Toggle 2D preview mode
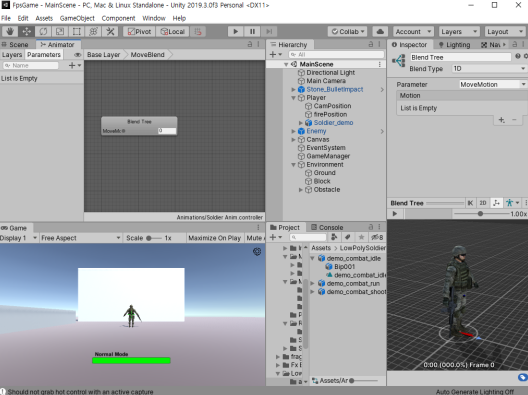The height and width of the screenshot is (395, 528). [x=483, y=203]
